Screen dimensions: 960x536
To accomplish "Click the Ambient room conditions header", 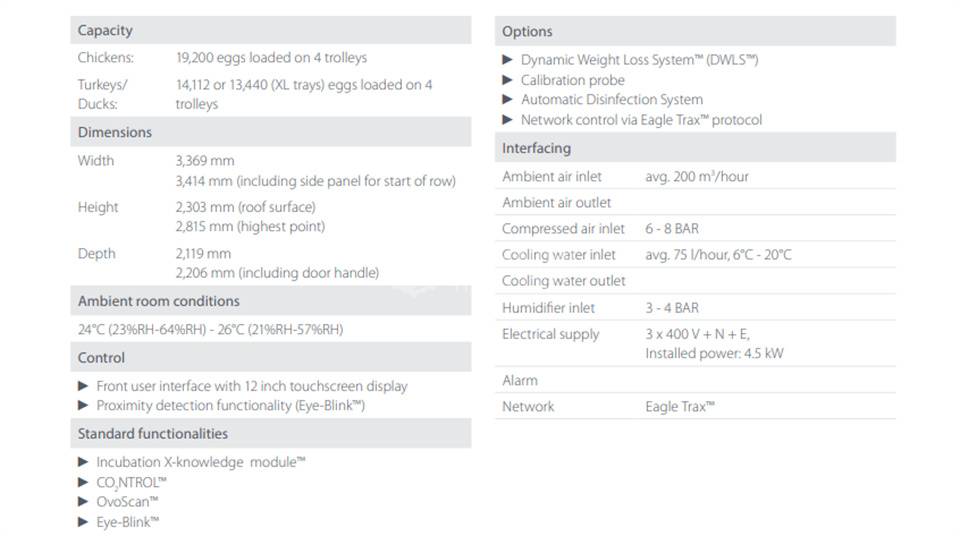I will coord(271,301).
